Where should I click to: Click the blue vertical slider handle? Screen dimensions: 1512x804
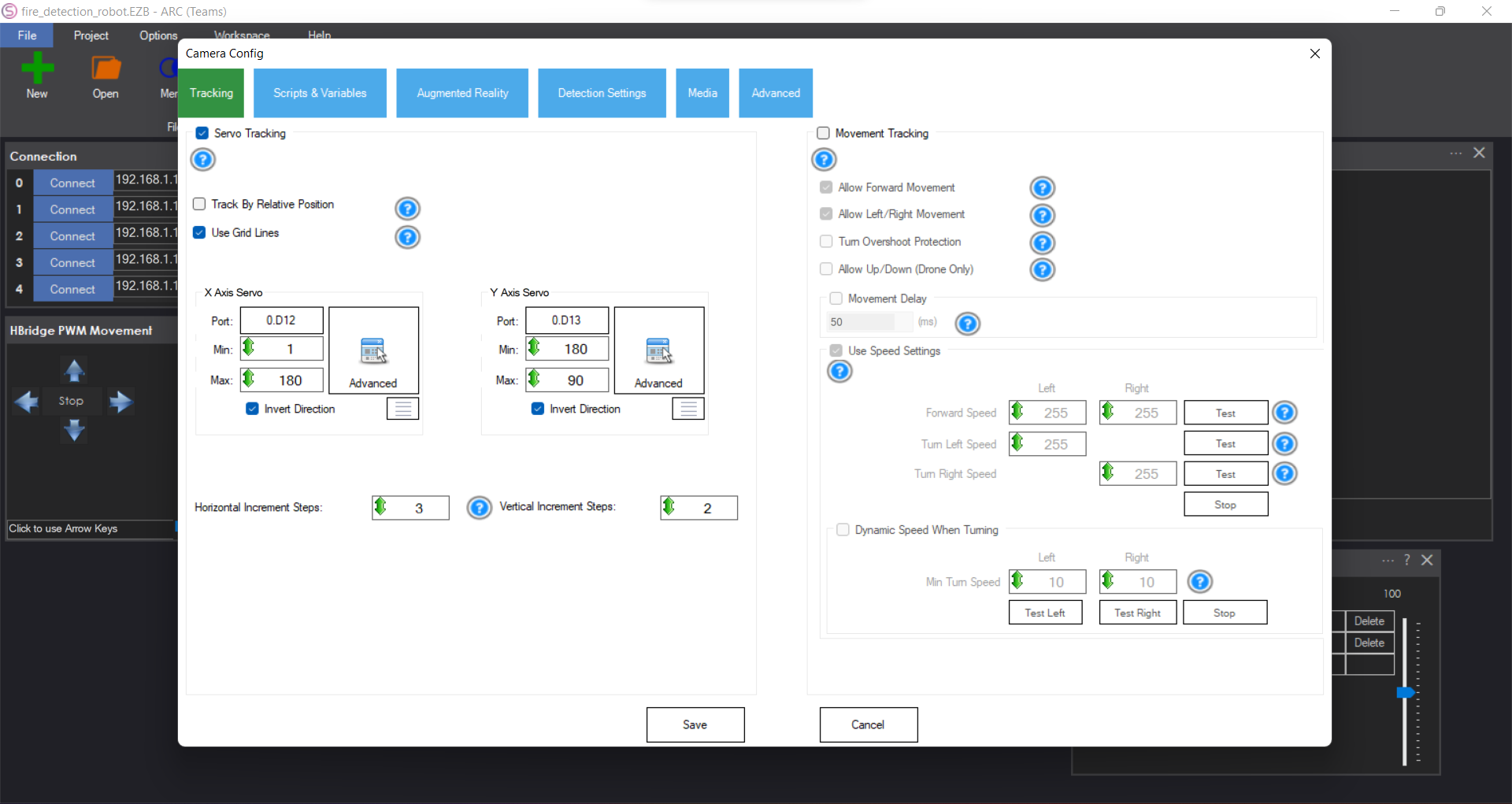click(1406, 693)
